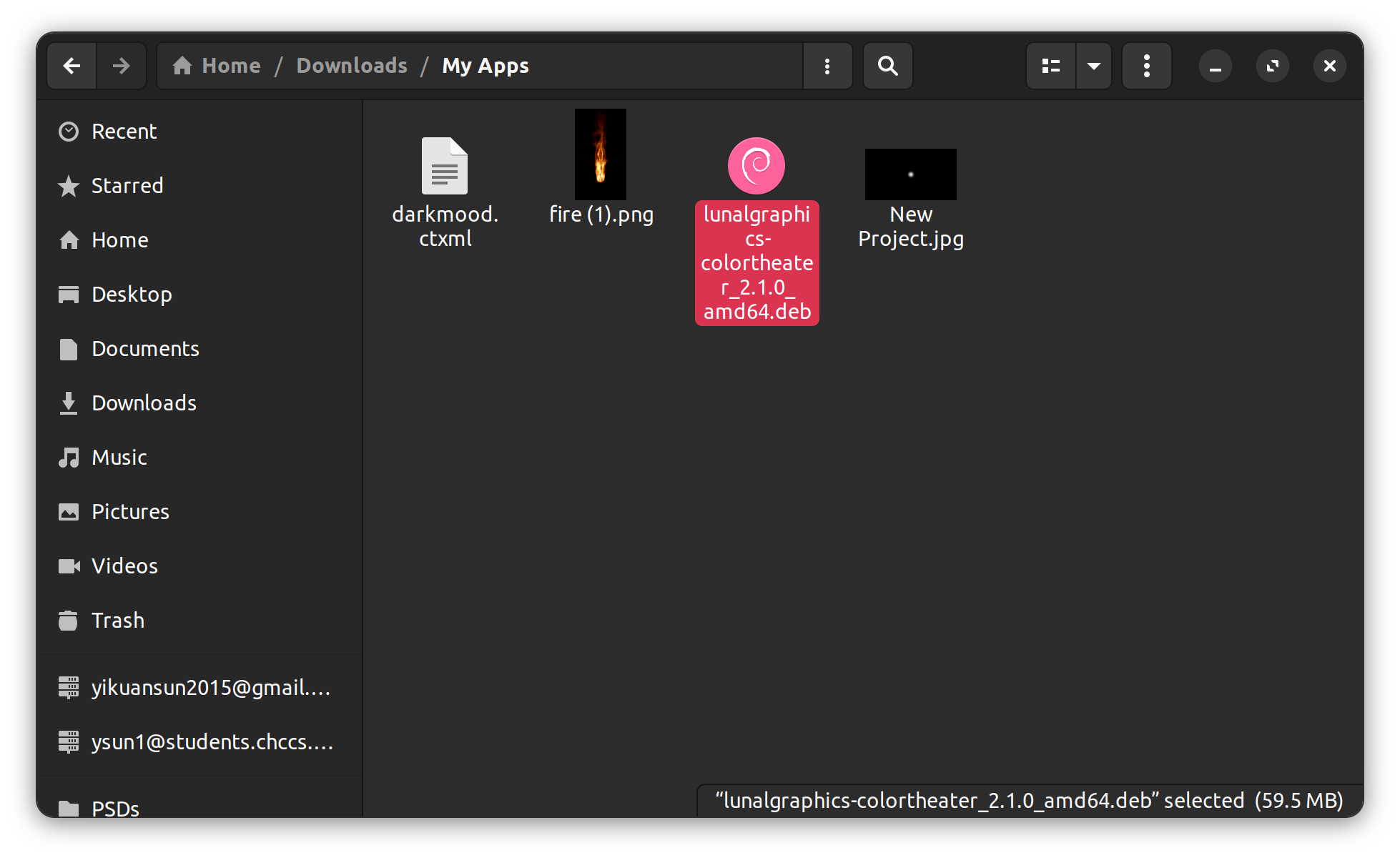The image size is (1400, 858).
Task: Select the ysun1@students.chccs network location
Action: [x=198, y=741]
